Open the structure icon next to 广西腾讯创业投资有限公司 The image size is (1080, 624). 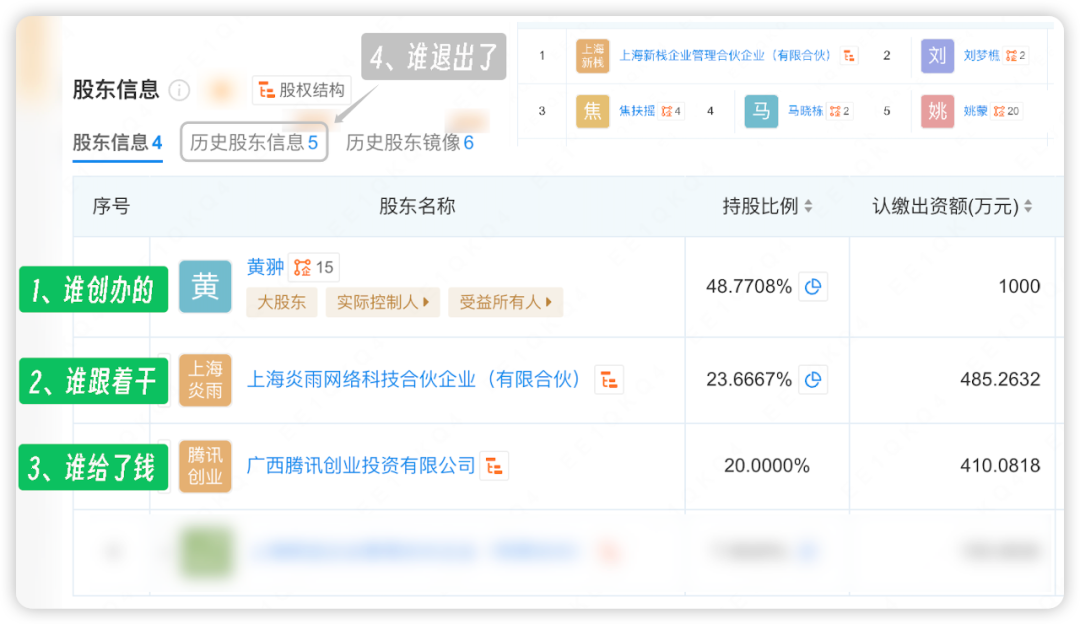494,466
